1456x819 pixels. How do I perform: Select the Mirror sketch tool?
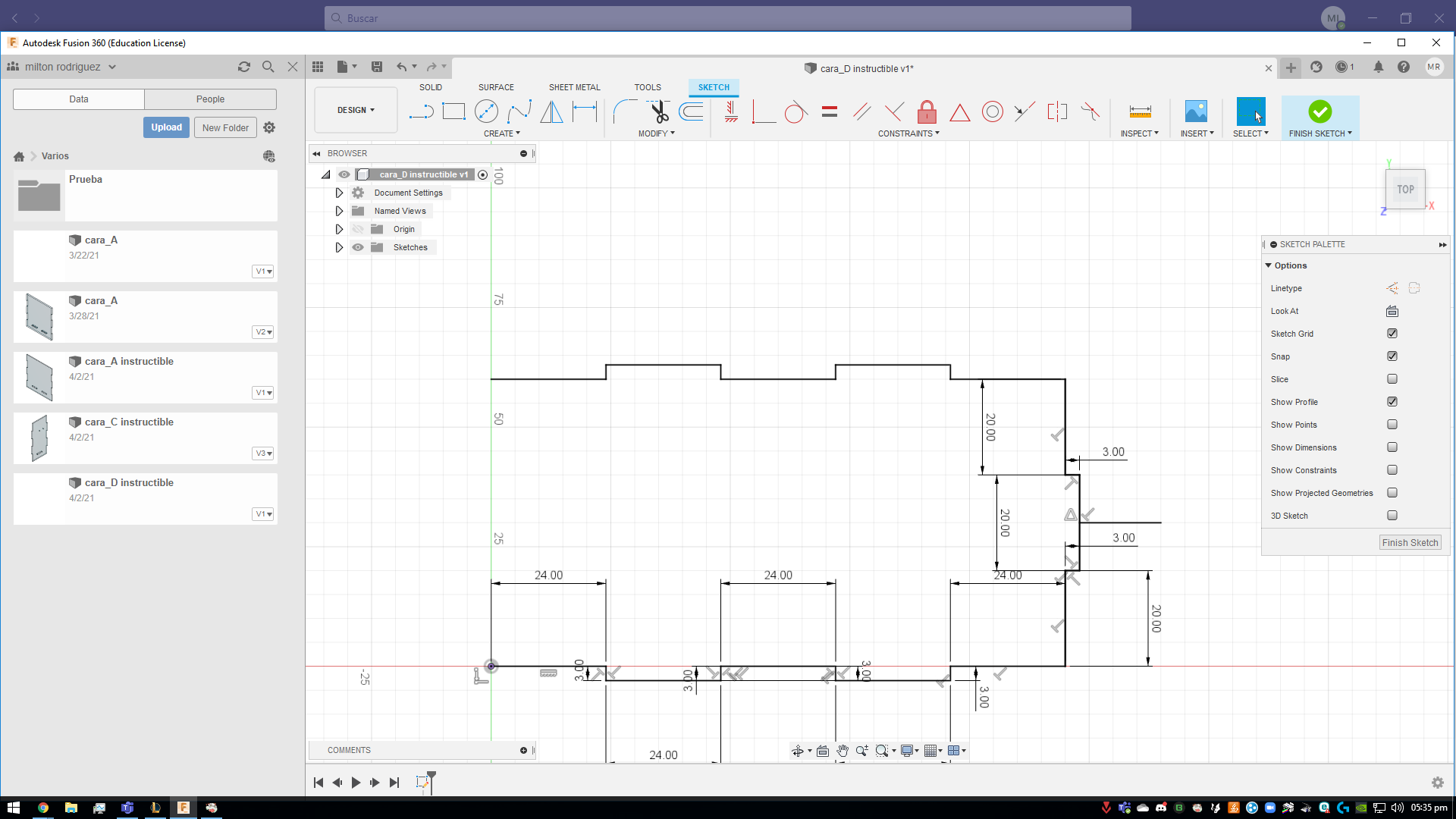tap(552, 112)
